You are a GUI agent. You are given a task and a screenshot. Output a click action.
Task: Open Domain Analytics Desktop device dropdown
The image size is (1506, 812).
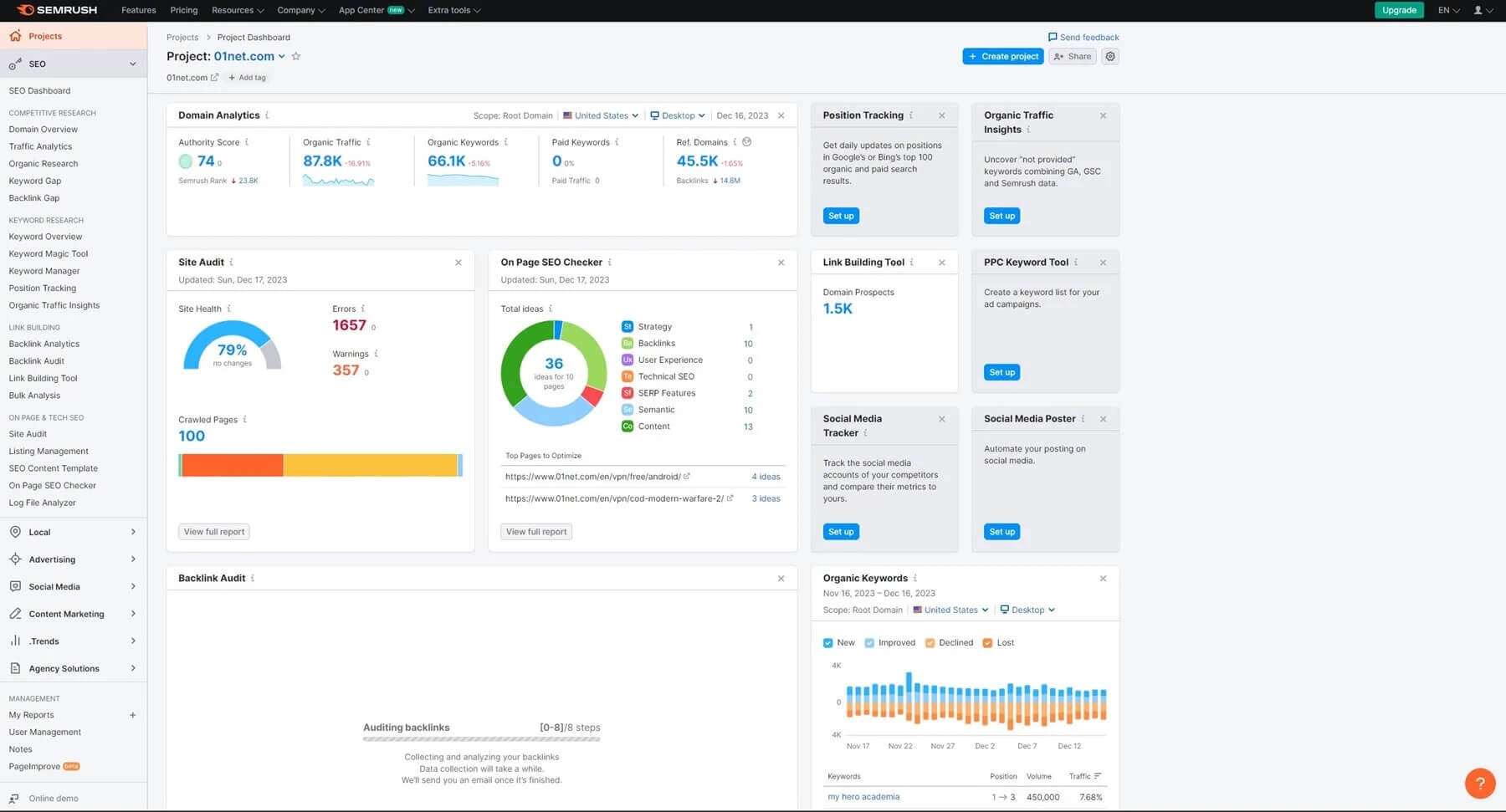click(678, 115)
